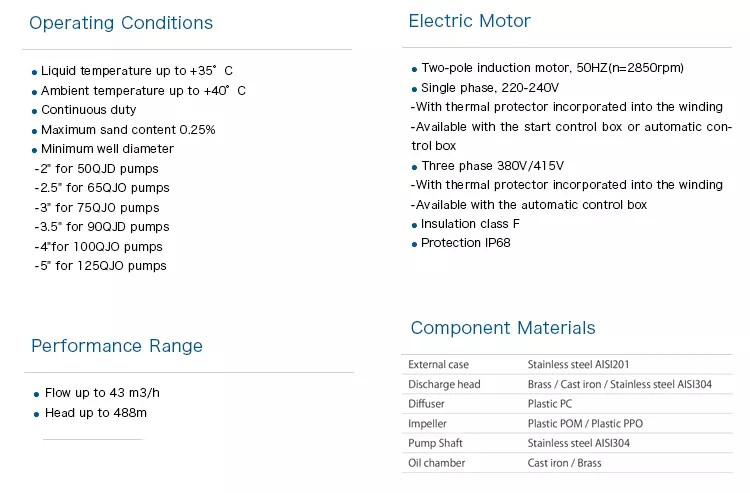The height and width of the screenshot is (493, 750).
Task: Click the Operating Conditions heading
Action: click(121, 23)
